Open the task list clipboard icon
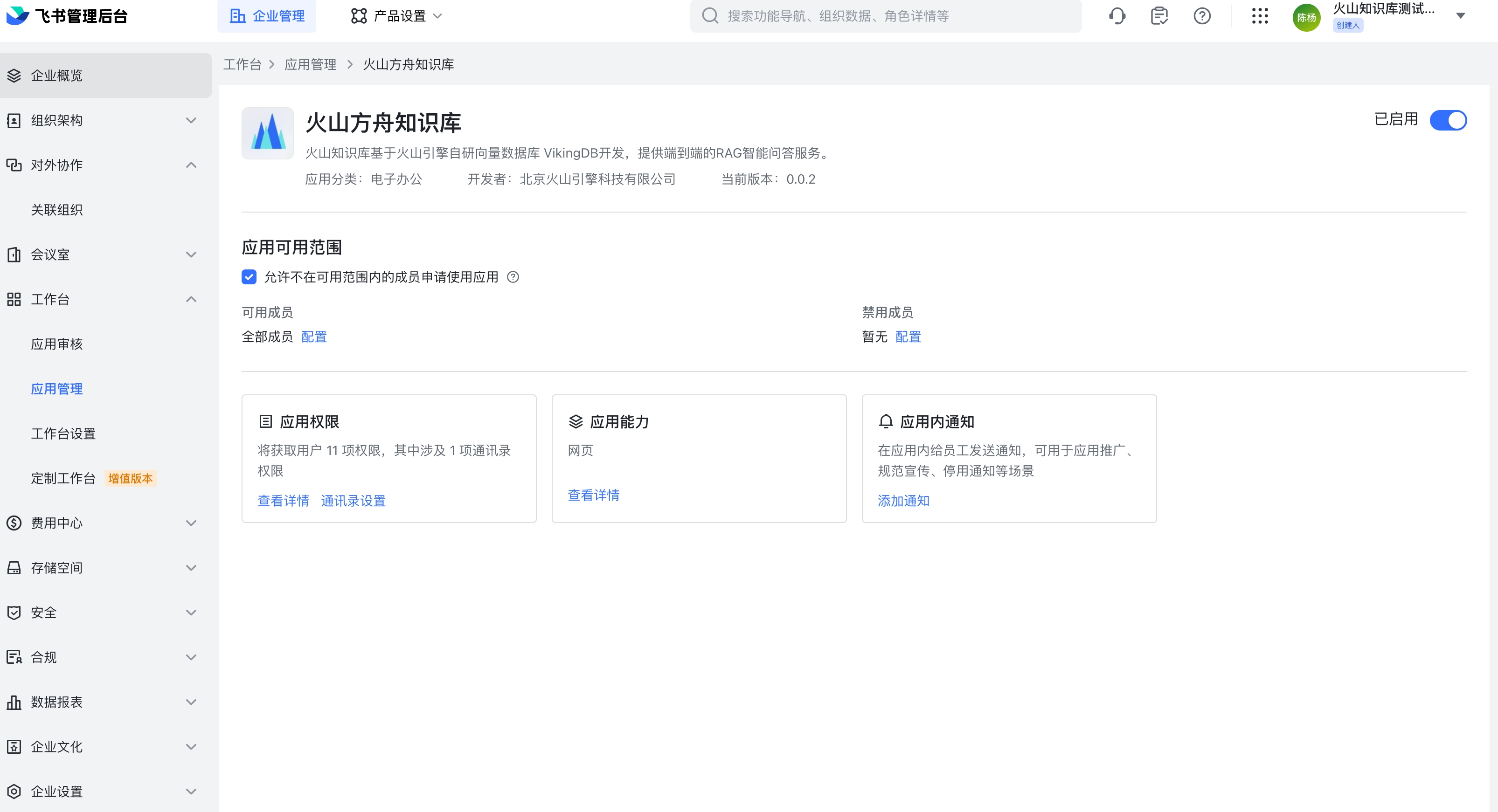This screenshot has height=812, width=1498. [1159, 16]
